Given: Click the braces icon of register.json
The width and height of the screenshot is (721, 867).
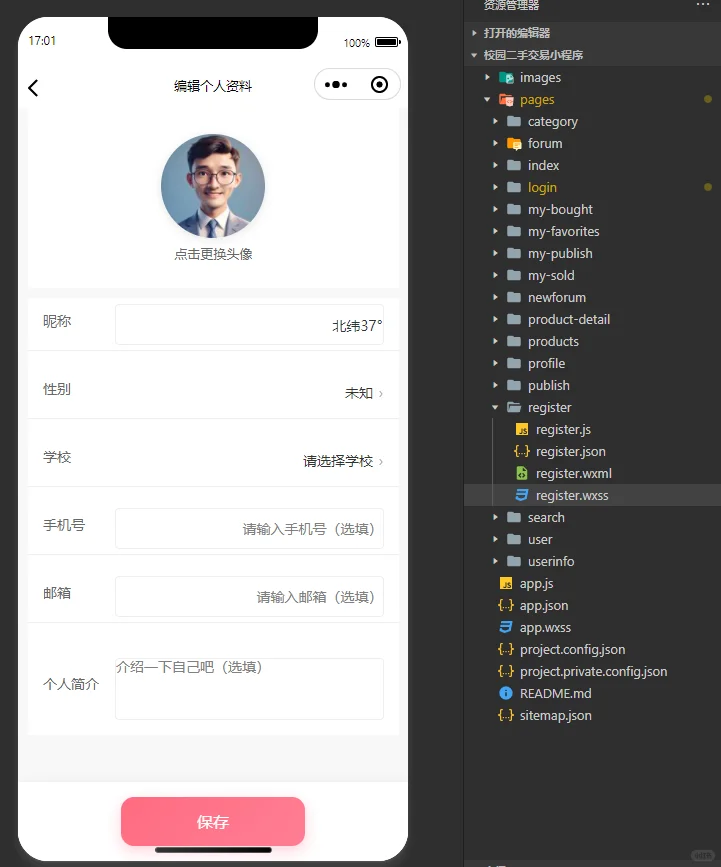Looking at the screenshot, I should click(522, 451).
